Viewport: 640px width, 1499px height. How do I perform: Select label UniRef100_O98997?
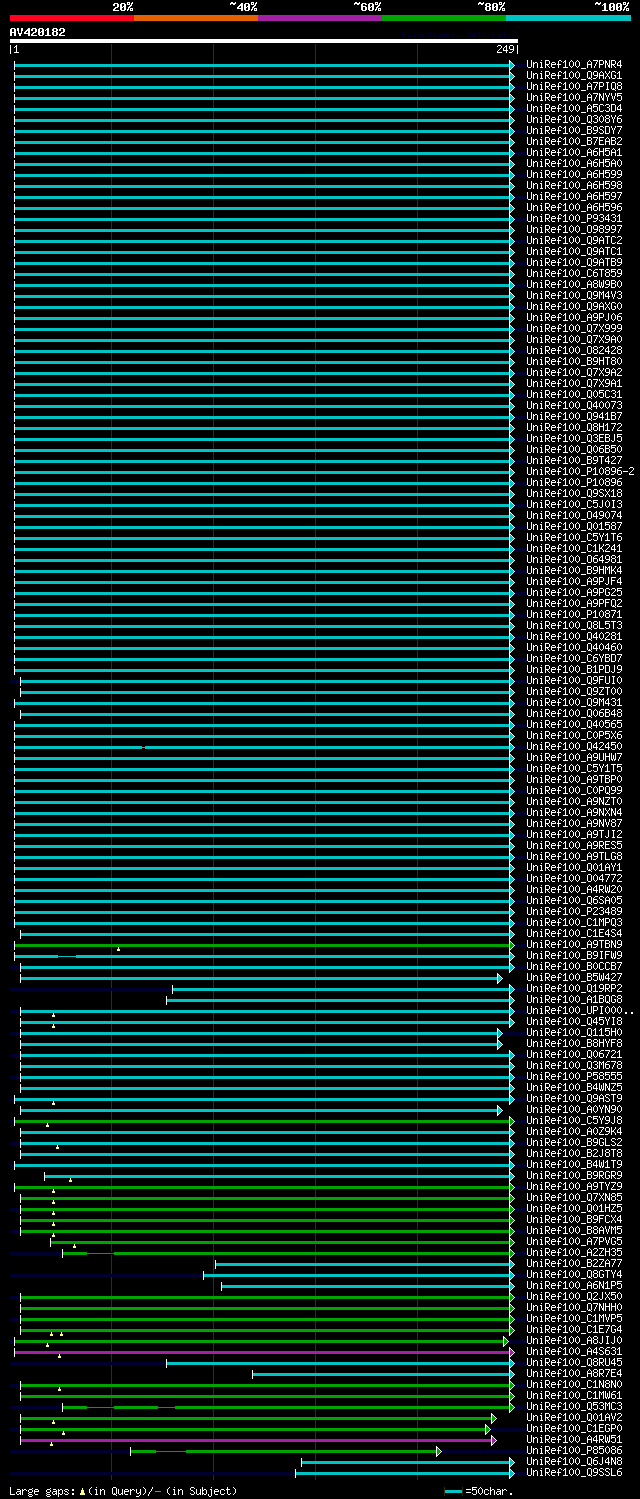[x=574, y=229]
